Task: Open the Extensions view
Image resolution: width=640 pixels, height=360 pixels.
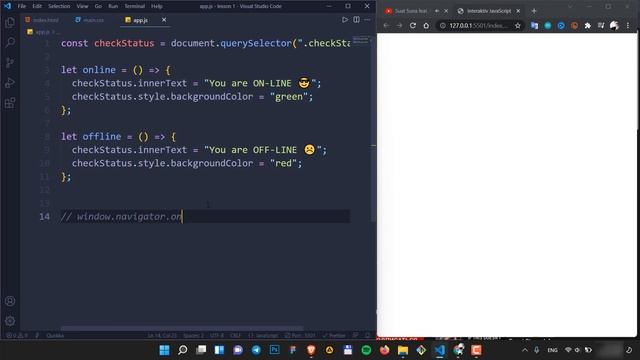Action: (10, 102)
